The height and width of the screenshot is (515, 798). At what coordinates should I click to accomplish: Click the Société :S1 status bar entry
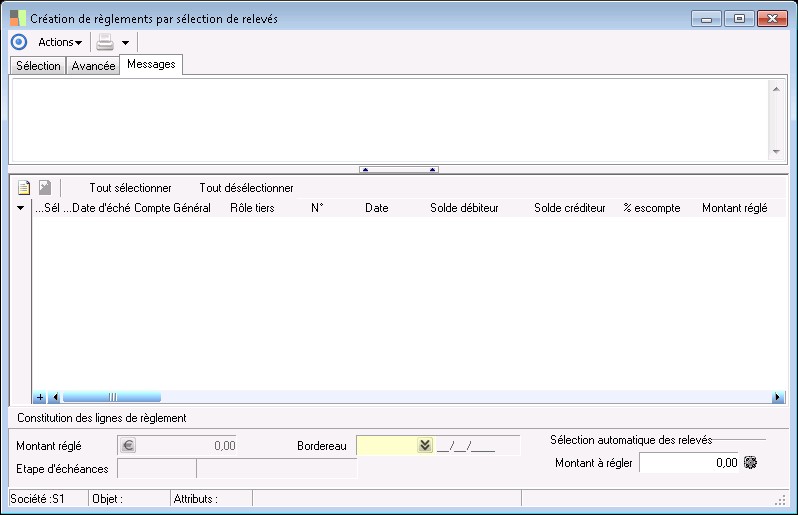[48, 499]
